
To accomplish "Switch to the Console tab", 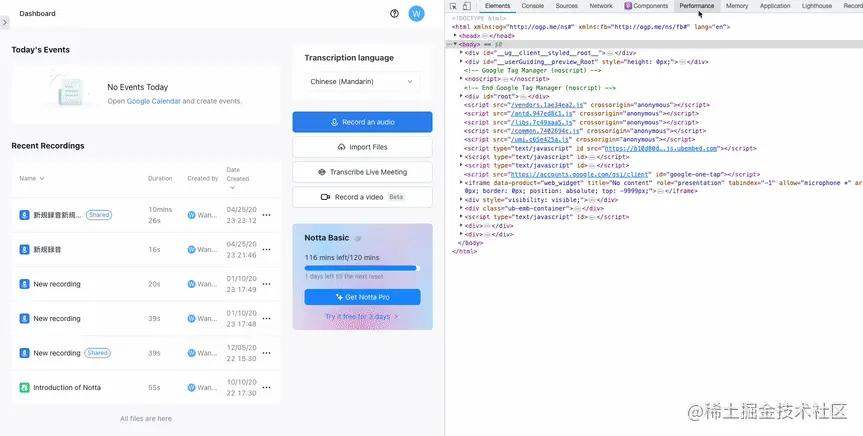I will click(x=533, y=6).
